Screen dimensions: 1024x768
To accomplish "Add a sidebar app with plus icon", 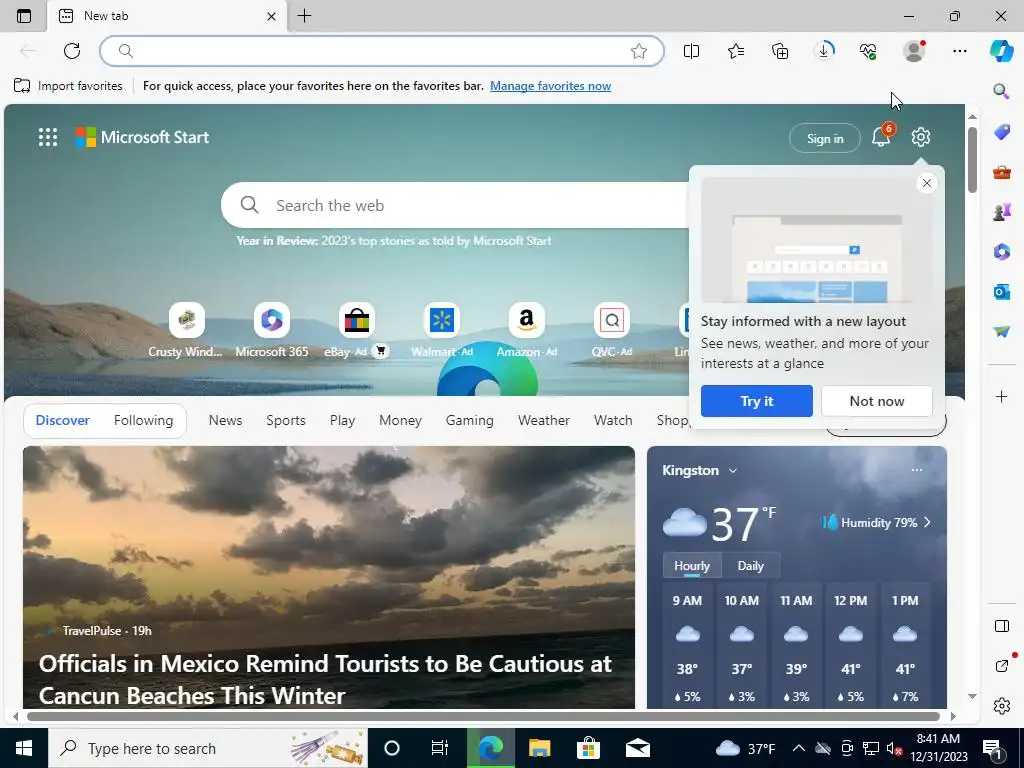I will (x=1002, y=396).
